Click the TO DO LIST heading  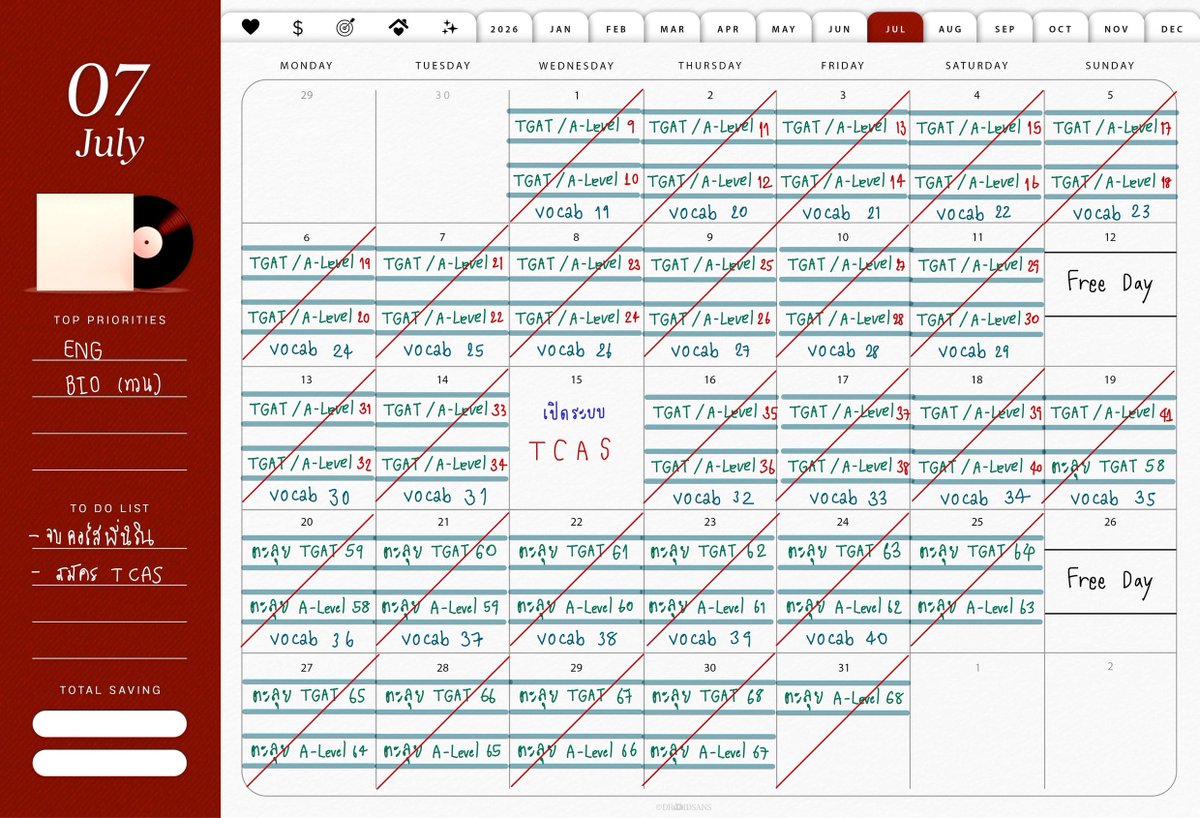coord(110,509)
